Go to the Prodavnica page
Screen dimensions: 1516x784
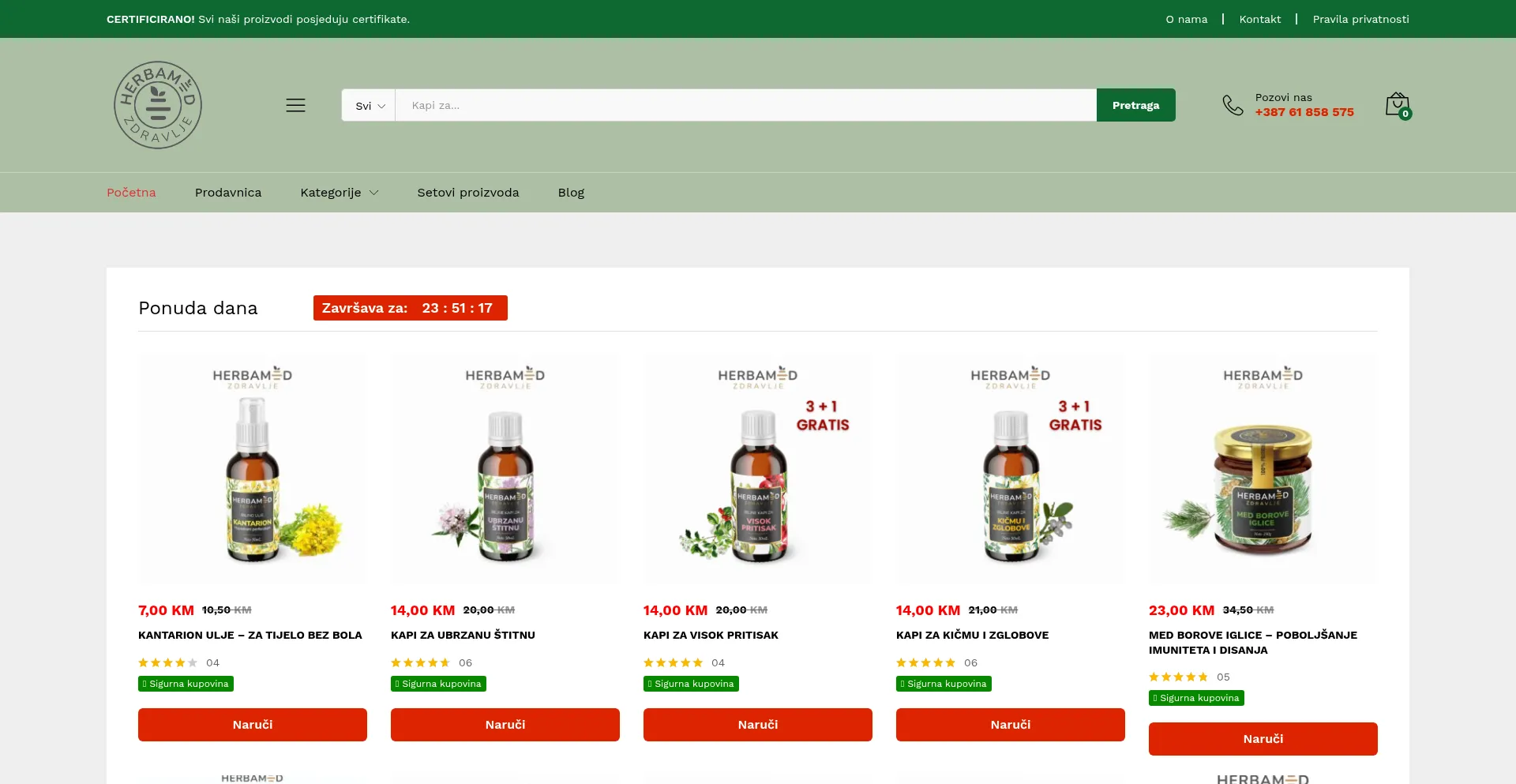tap(228, 193)
